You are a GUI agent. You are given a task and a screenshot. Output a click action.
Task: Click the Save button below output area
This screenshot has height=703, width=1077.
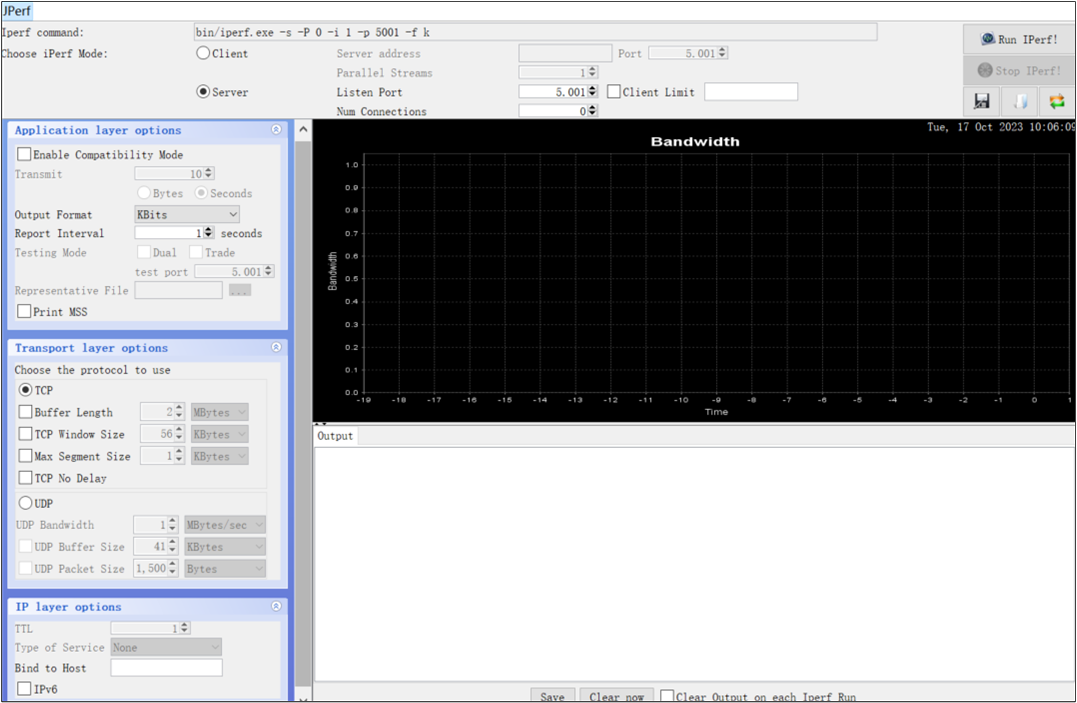(552, 695)
